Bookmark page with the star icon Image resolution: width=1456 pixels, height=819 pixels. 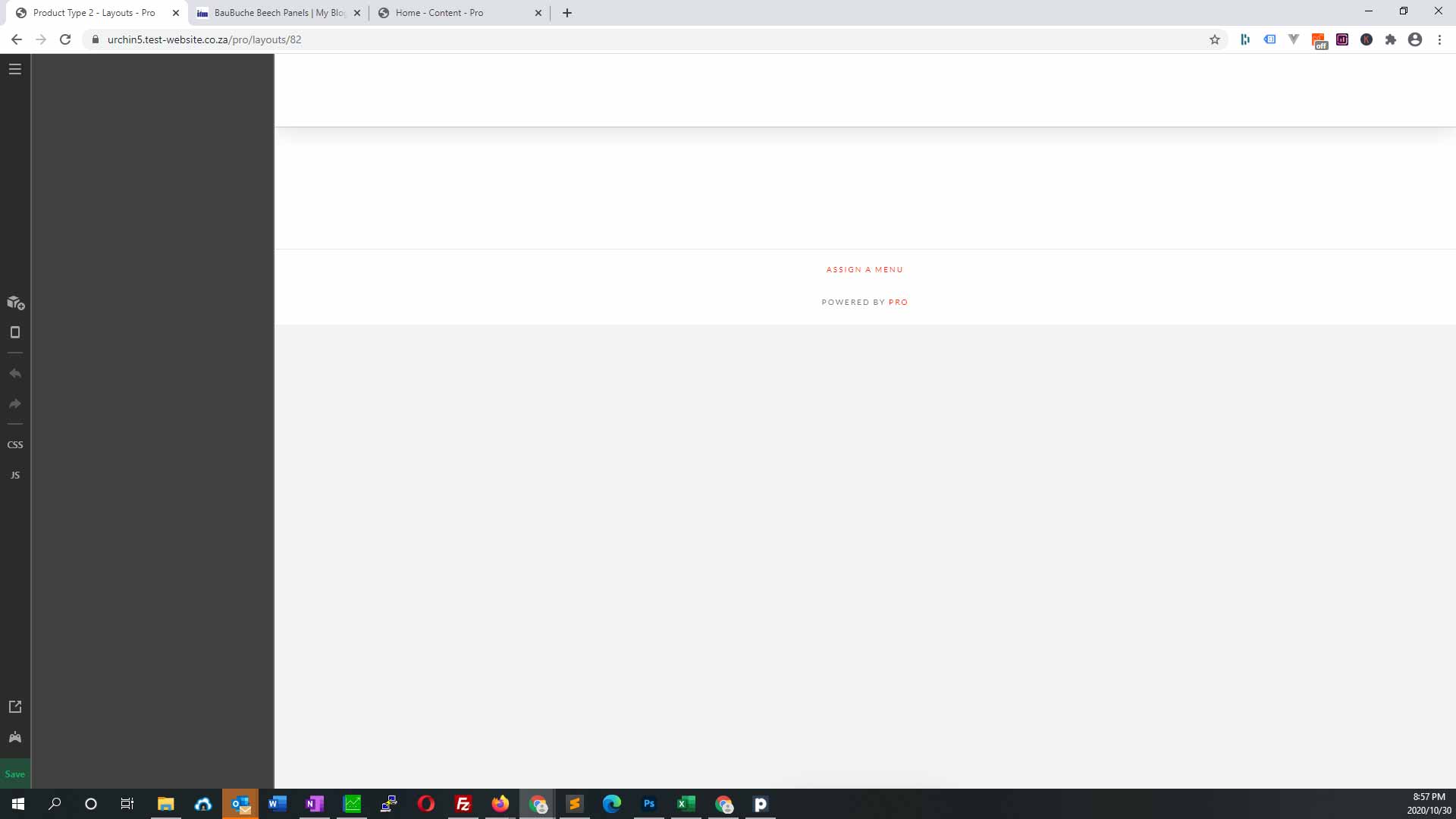coord(1215,39)
